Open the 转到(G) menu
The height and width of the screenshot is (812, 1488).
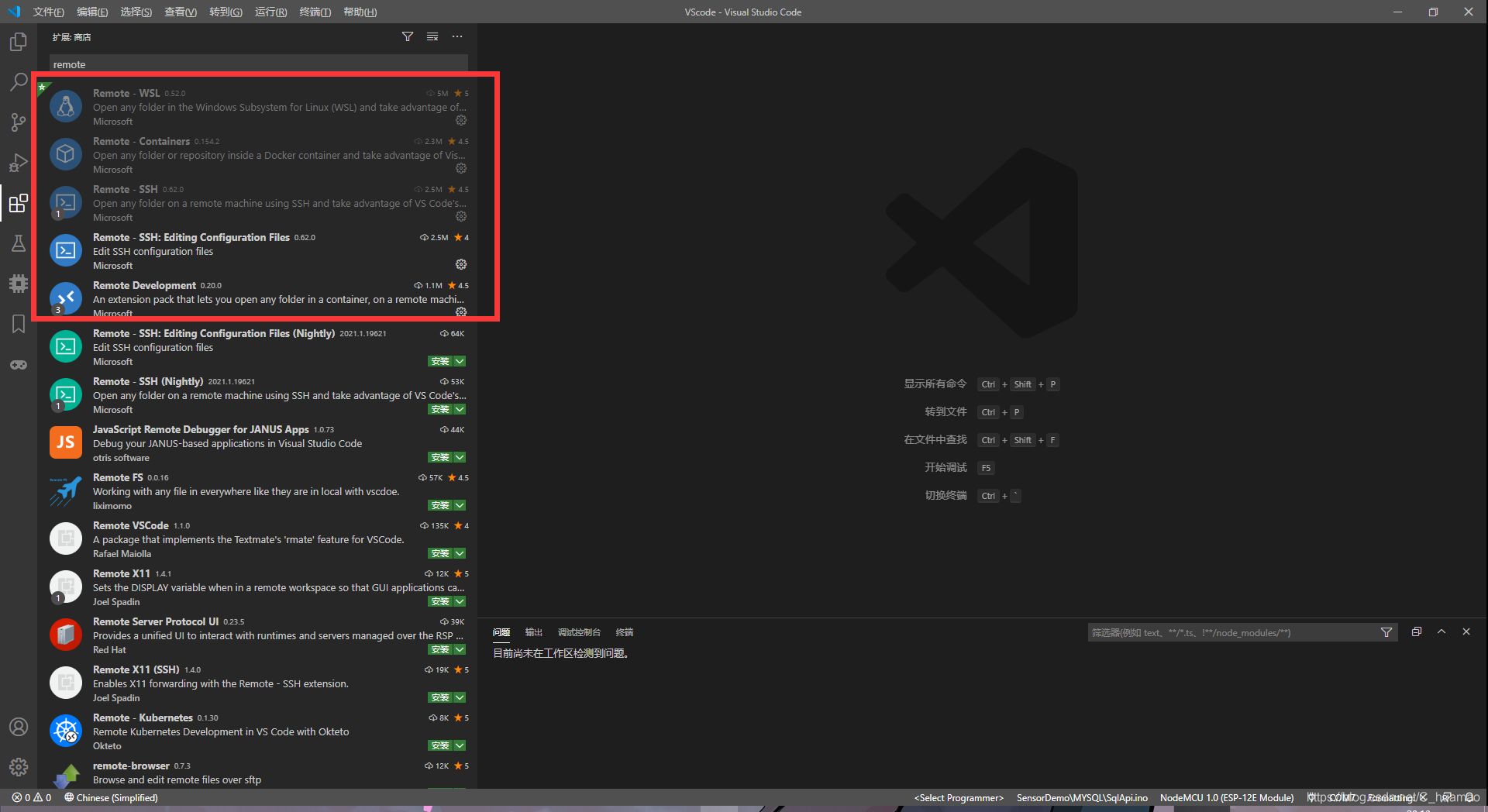(x=226, y=12)
